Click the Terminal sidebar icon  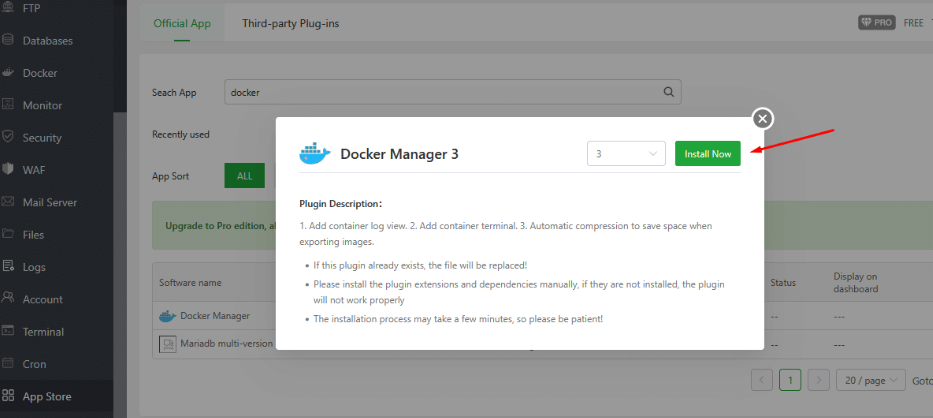(8, 330)
